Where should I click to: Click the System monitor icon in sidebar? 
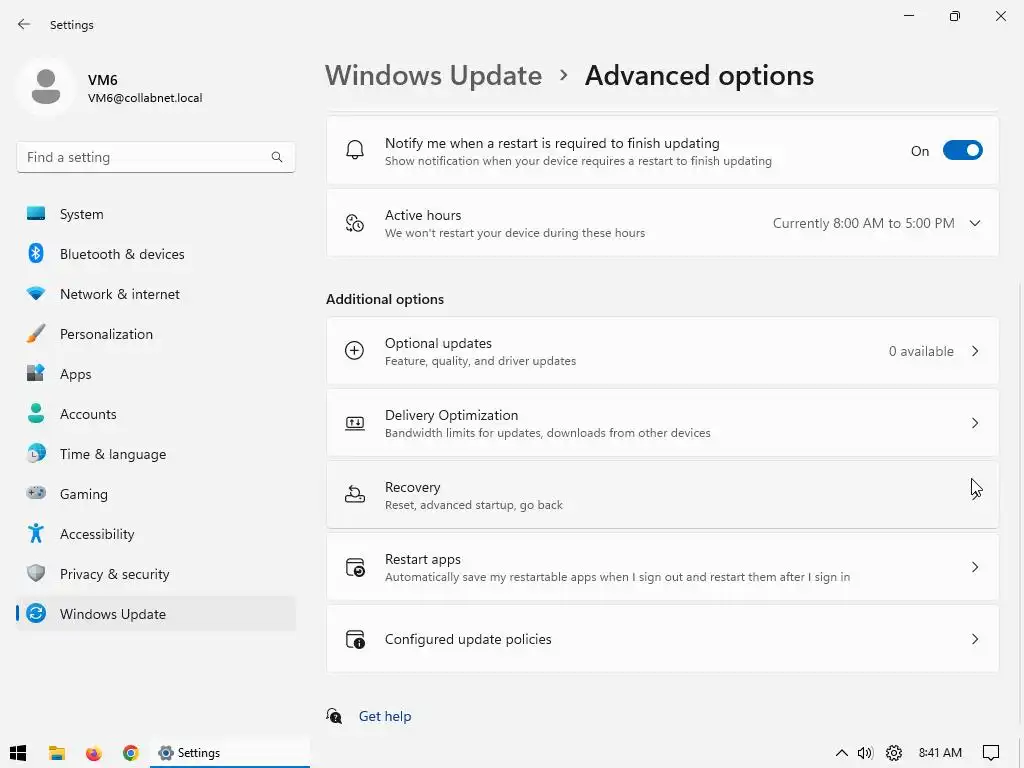coord(36,214)
